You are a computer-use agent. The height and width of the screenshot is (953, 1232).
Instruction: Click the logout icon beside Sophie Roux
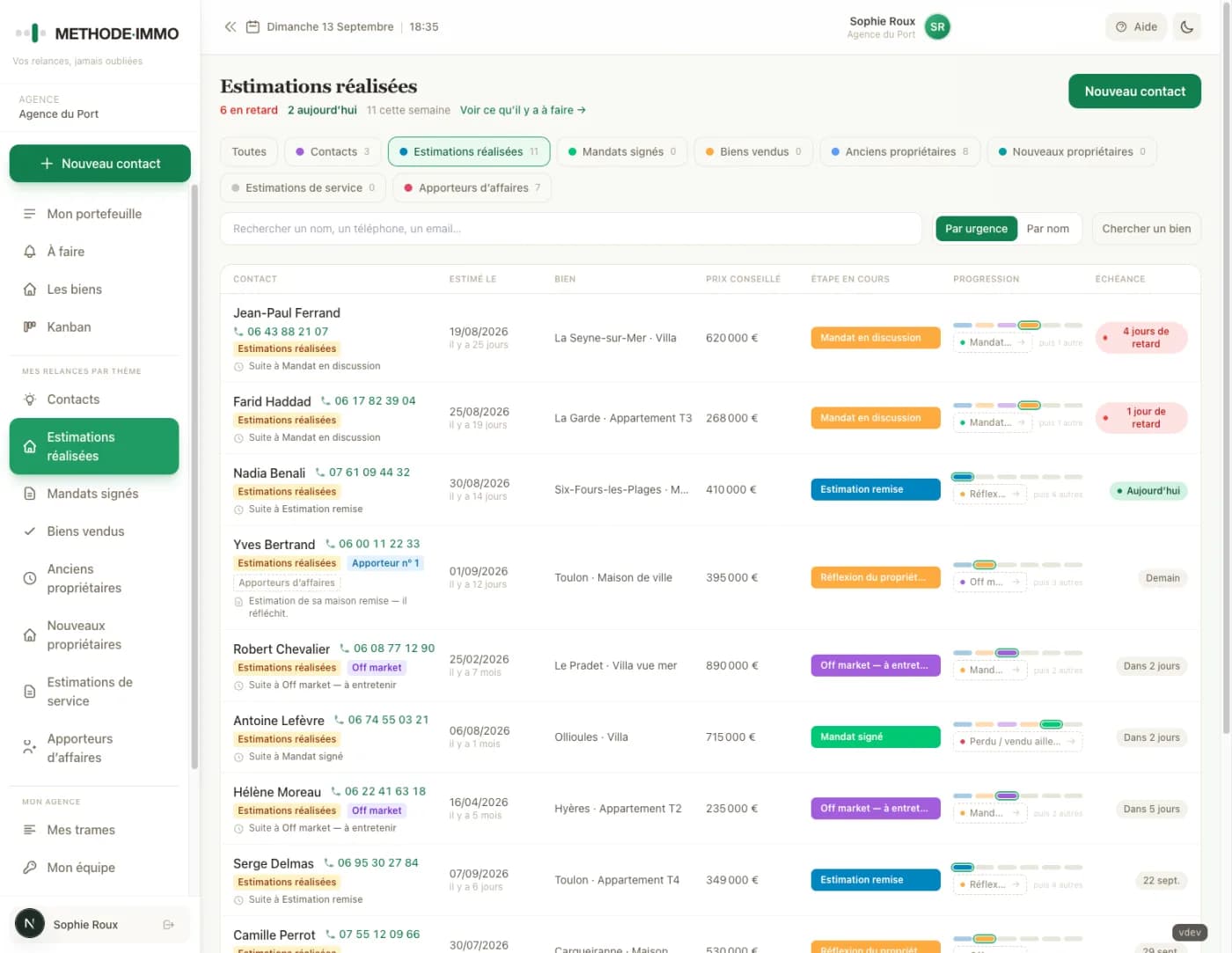(169, 925)
